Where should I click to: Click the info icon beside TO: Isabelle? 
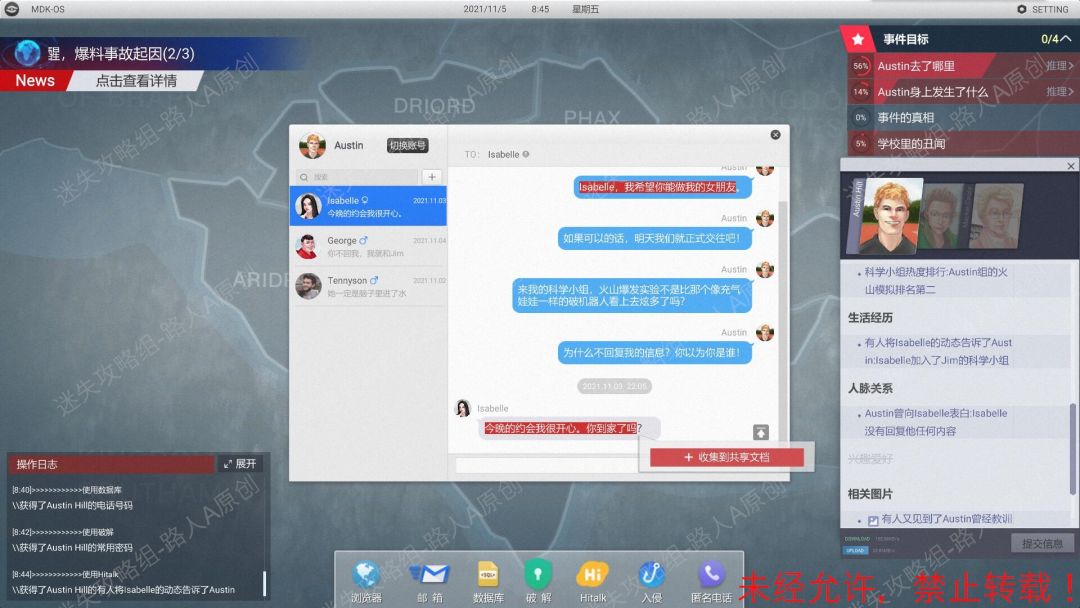click(526, 154)
